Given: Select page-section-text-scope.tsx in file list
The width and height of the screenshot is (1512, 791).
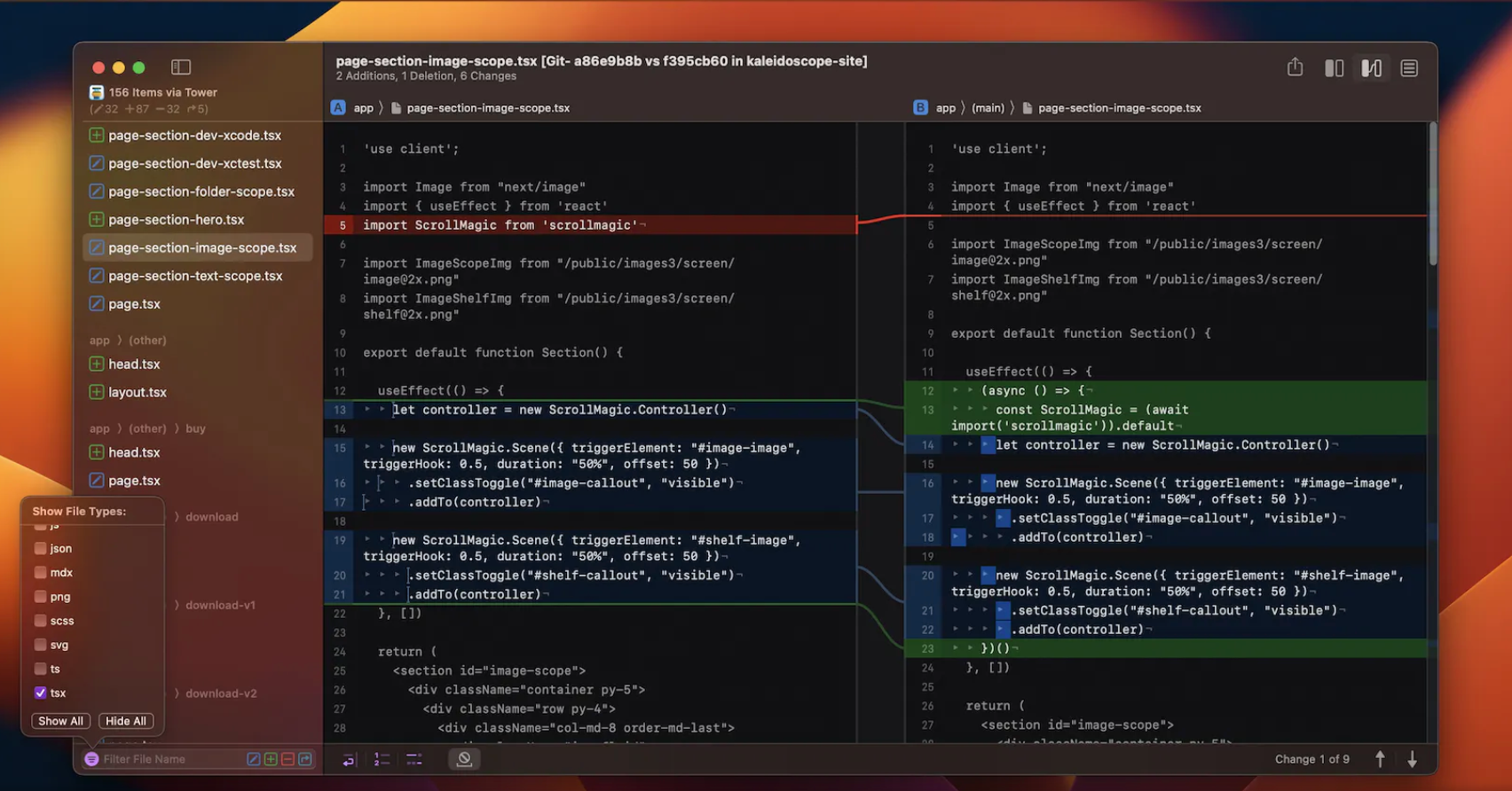Looking at the screenshot, I should (198, 276).
